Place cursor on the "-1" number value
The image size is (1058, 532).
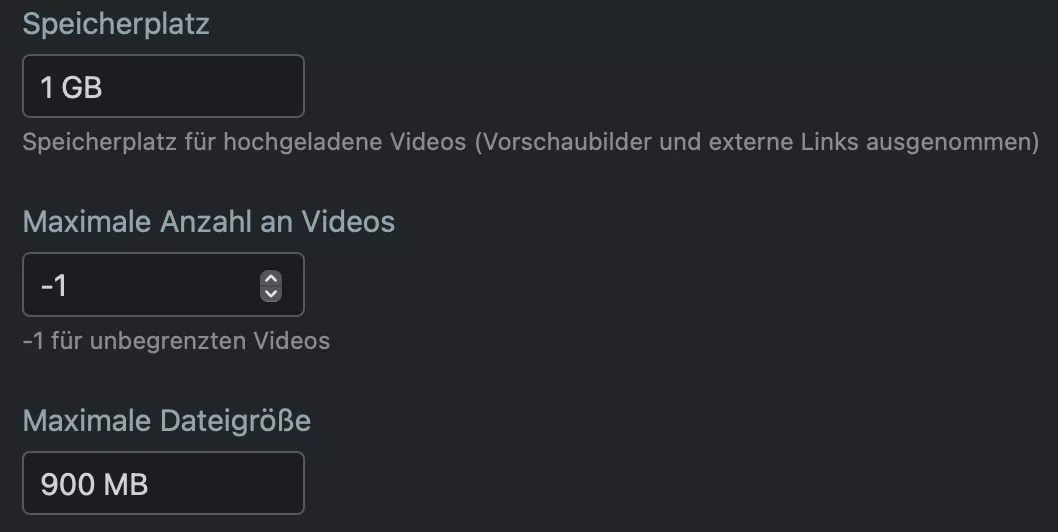pos(54,286)
